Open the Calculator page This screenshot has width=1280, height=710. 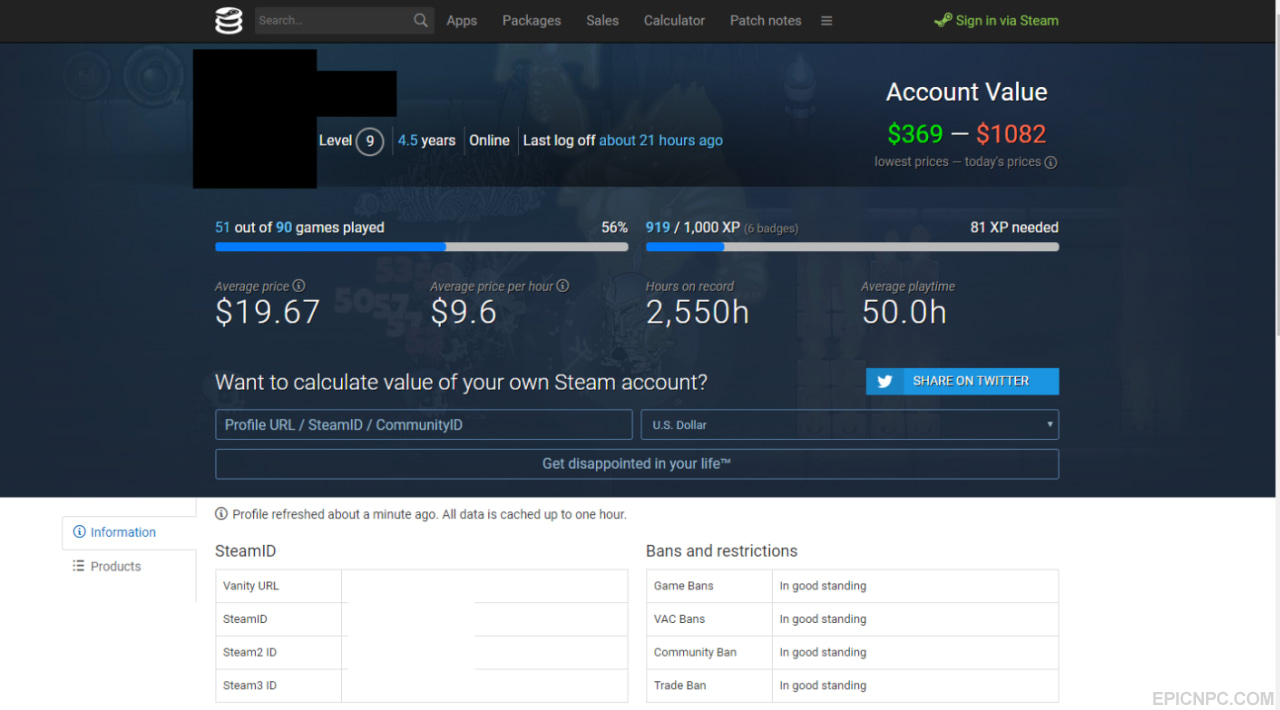(674, 20)
